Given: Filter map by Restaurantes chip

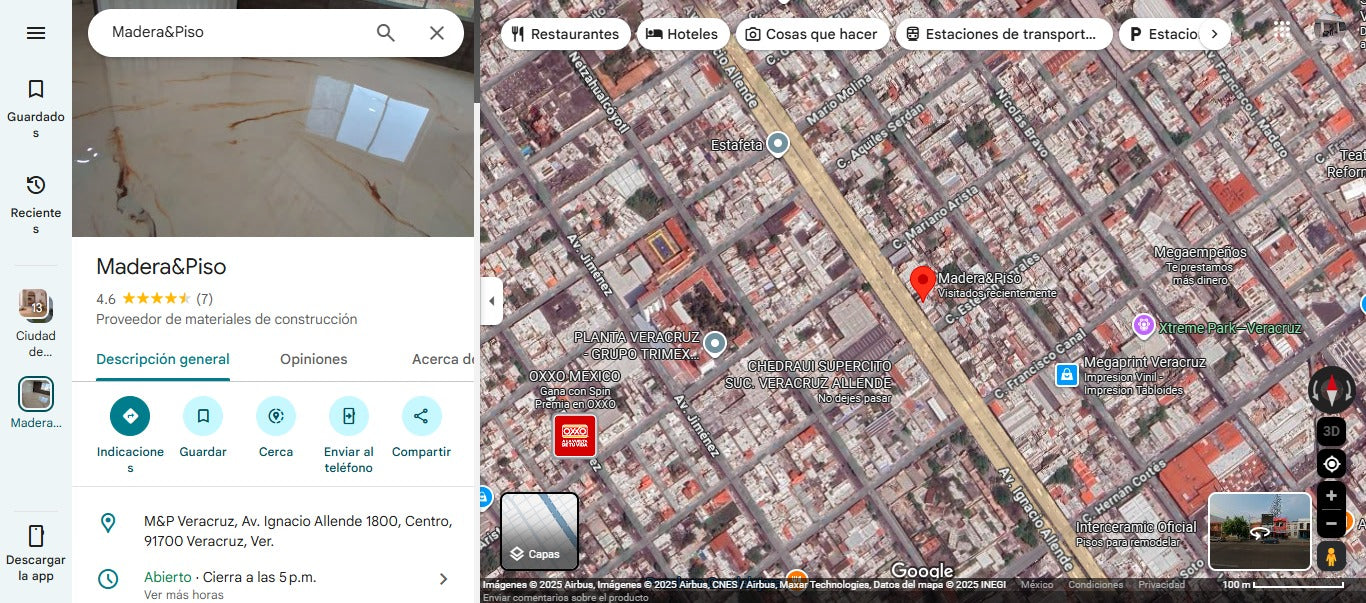Looking at the screenshot, I should click(565, 34).
